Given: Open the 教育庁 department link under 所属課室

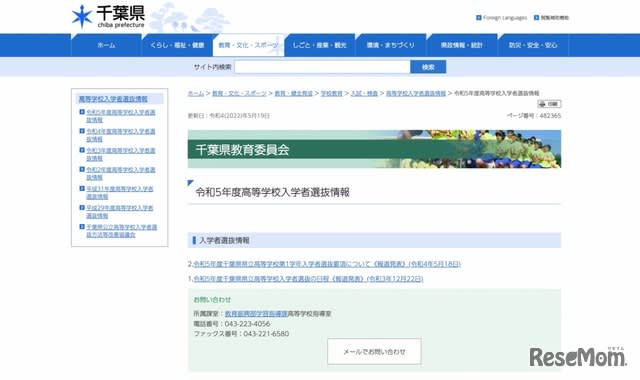Looking at the screenshot, I should (x=256, y=314).
